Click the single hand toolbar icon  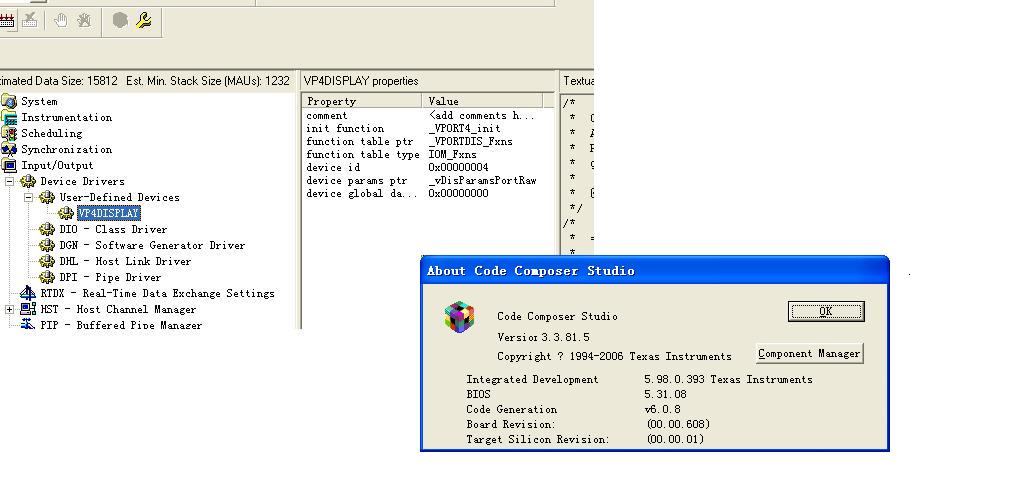click(61, 20)
